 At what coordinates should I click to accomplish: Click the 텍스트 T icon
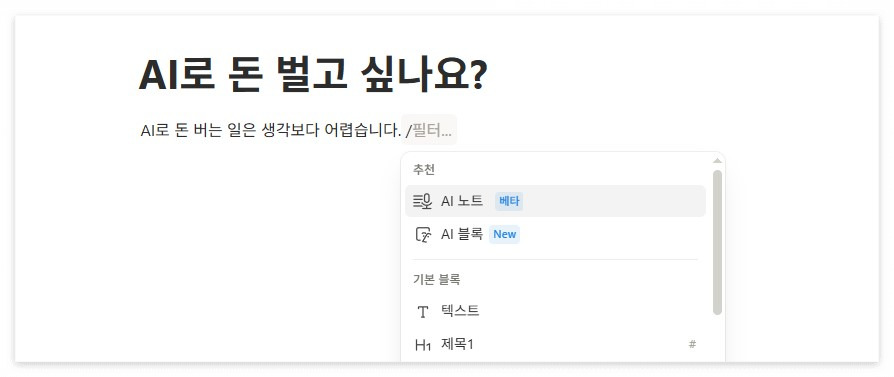[422, 312]
